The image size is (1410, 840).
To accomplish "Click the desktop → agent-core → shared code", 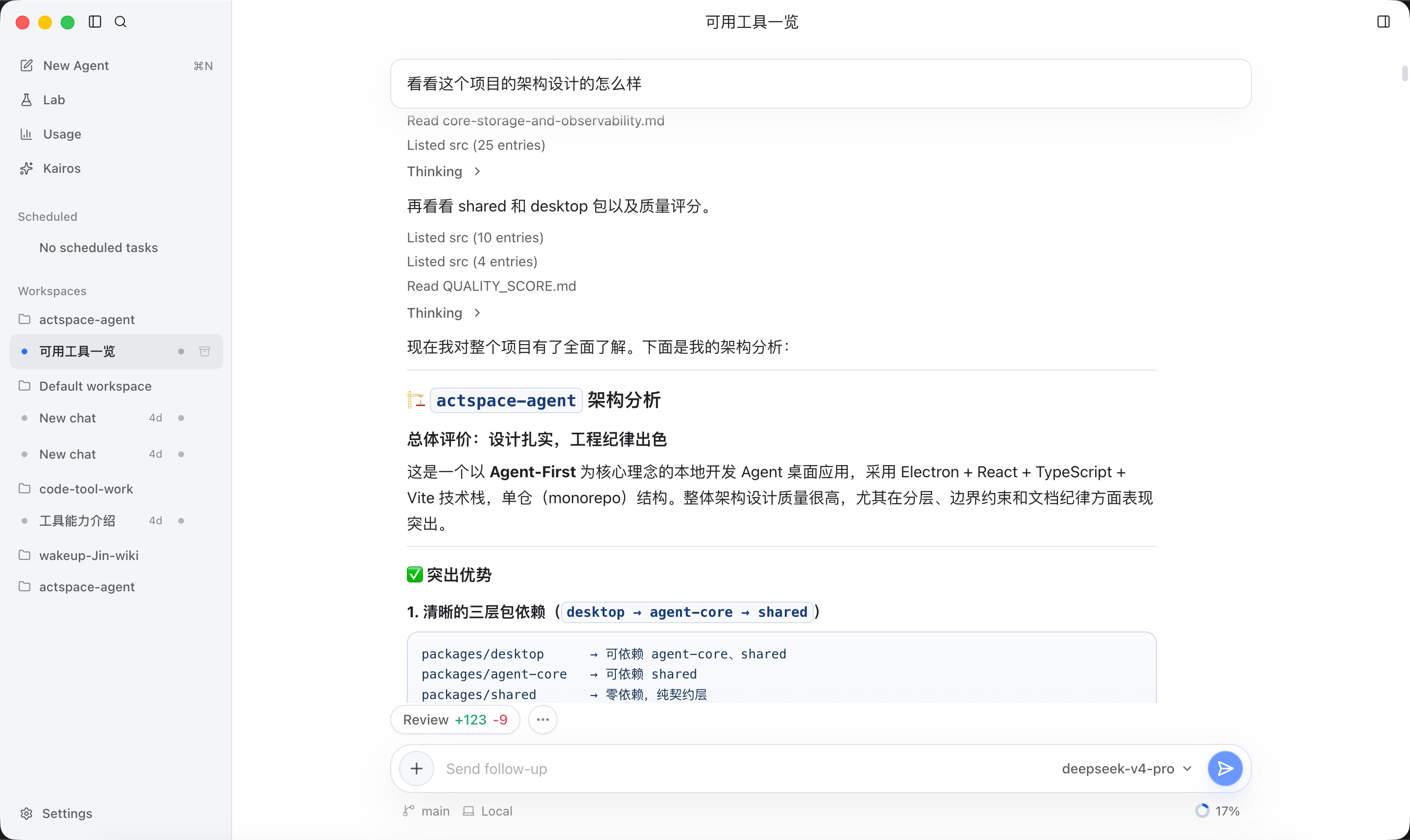I will [x=686, y=612].
